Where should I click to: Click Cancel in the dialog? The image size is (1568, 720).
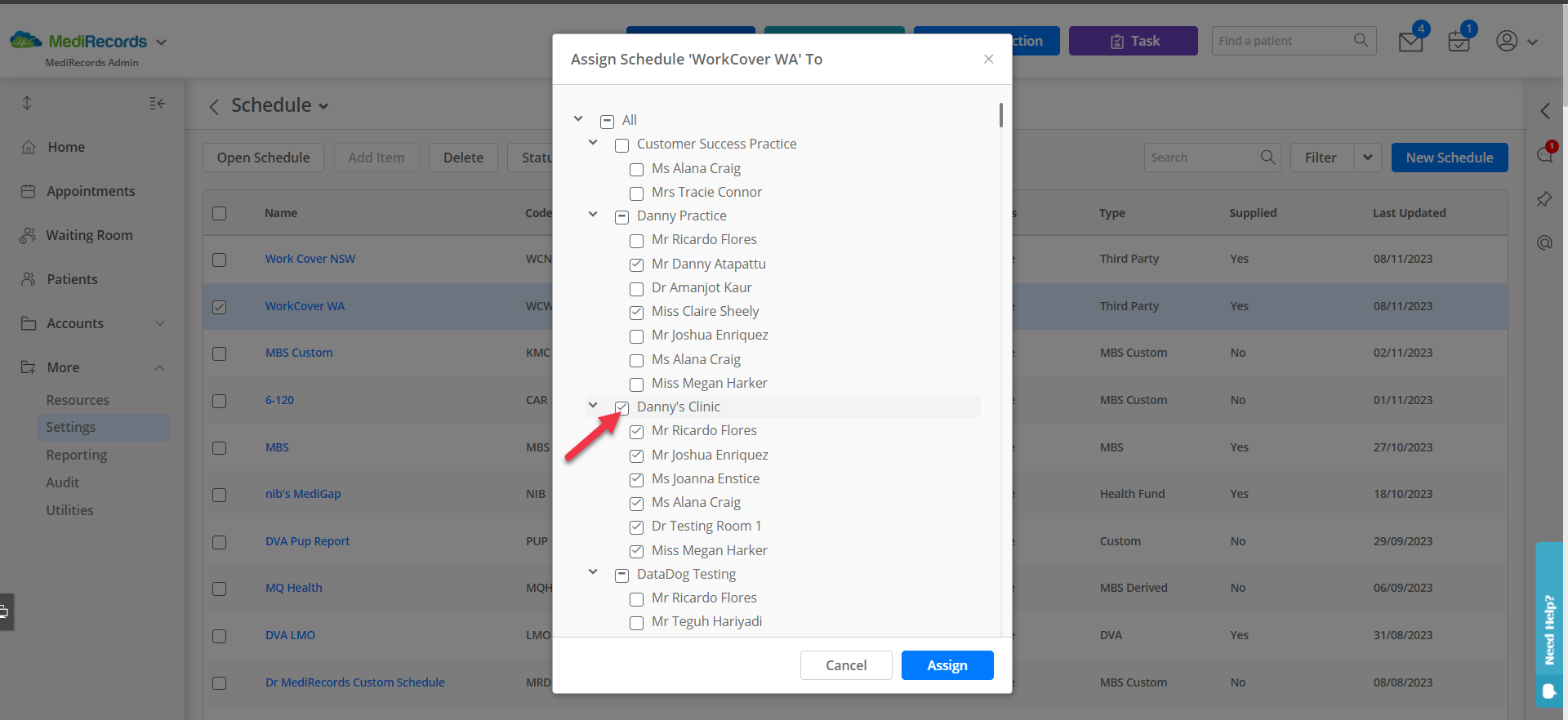[x=846, y=665]
